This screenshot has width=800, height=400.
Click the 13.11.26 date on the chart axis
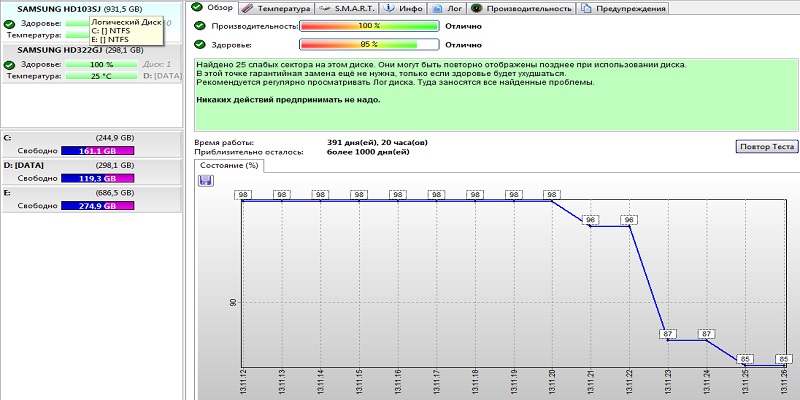(x=784, y=382)
